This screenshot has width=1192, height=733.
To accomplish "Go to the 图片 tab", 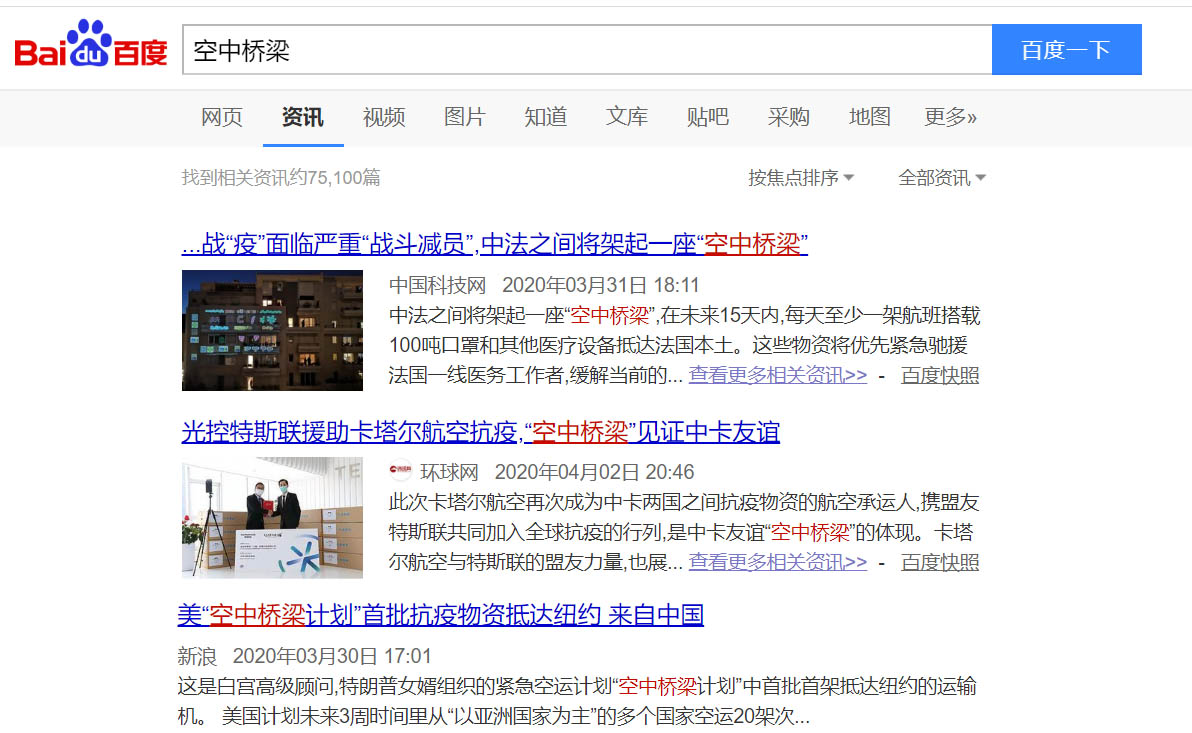I will coord(464,117).
